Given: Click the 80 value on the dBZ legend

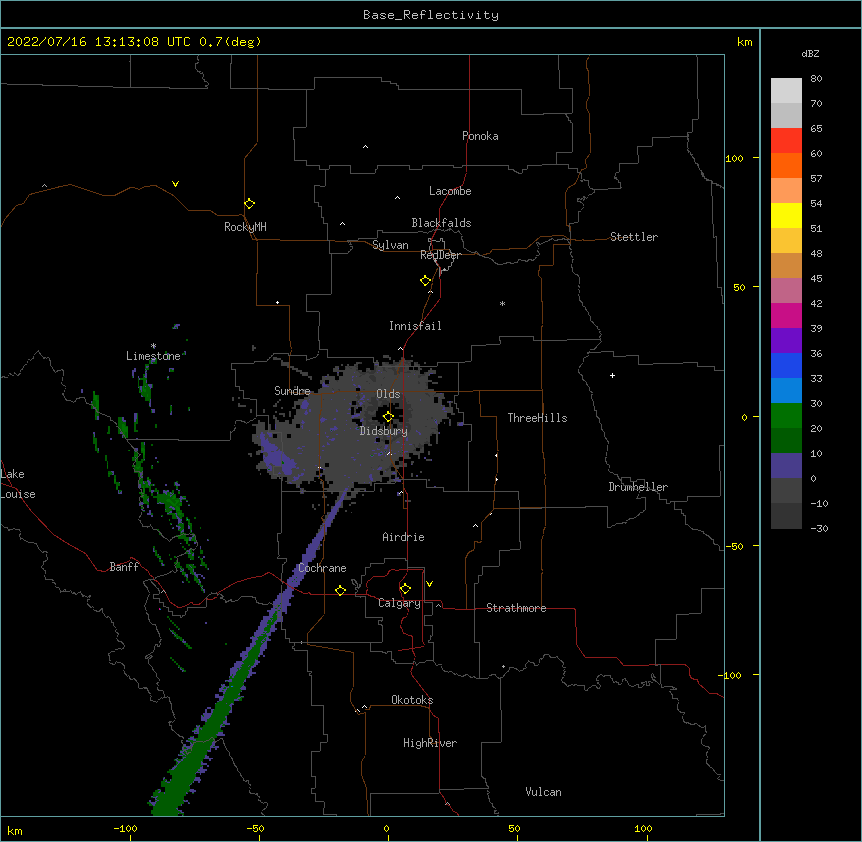Looking at the screenshot, I should [x=816, y=79].
